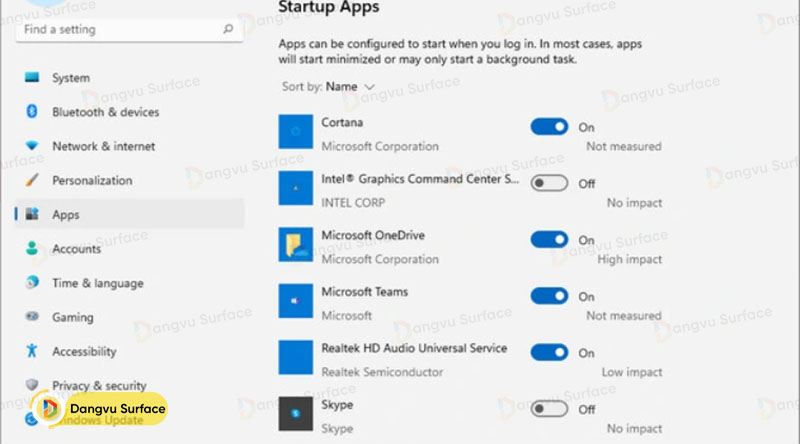800x444 pixels.
Task: Switch off Microsoft Teams startup toggle
Action: pyautogui.click(x=549, y=296)
